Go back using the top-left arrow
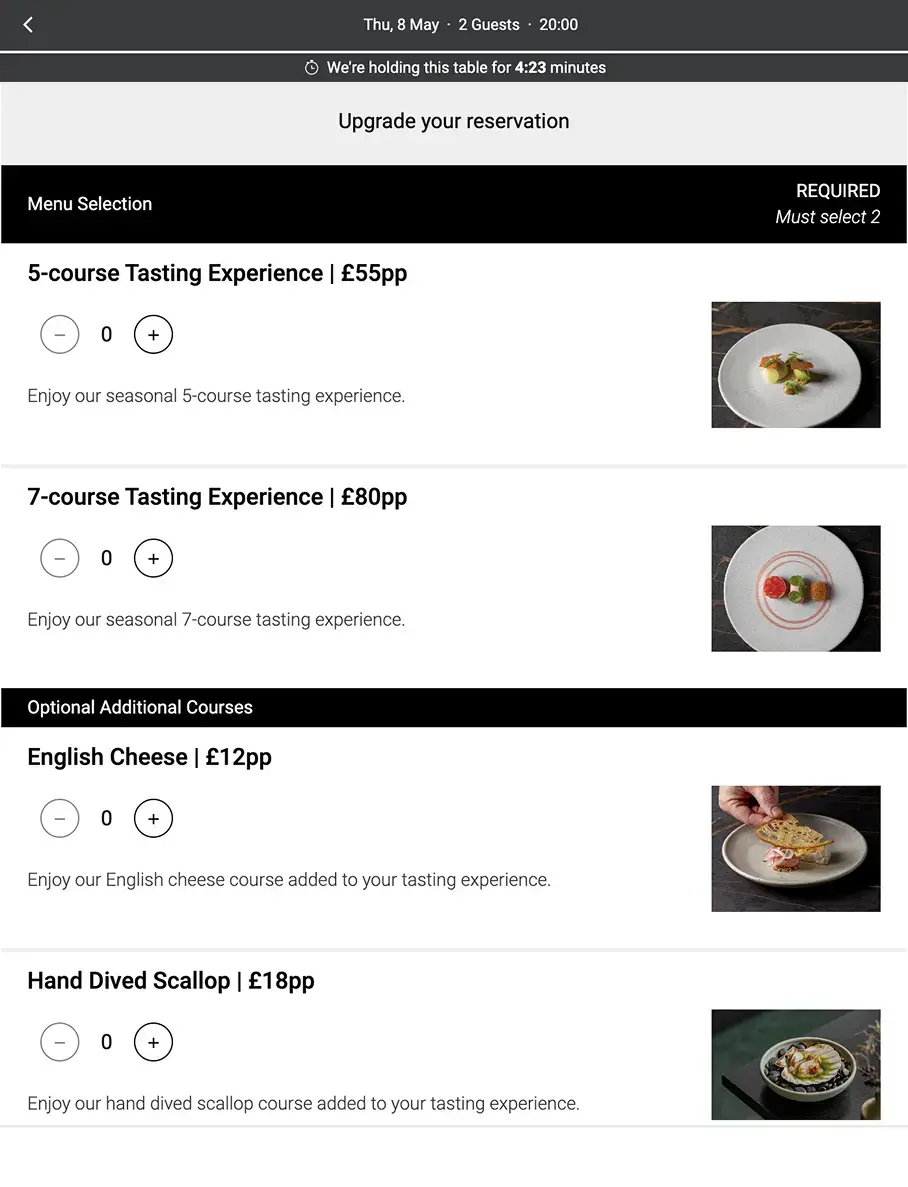This screenshot has height=1187, width=908. click(x=28, y=25)
